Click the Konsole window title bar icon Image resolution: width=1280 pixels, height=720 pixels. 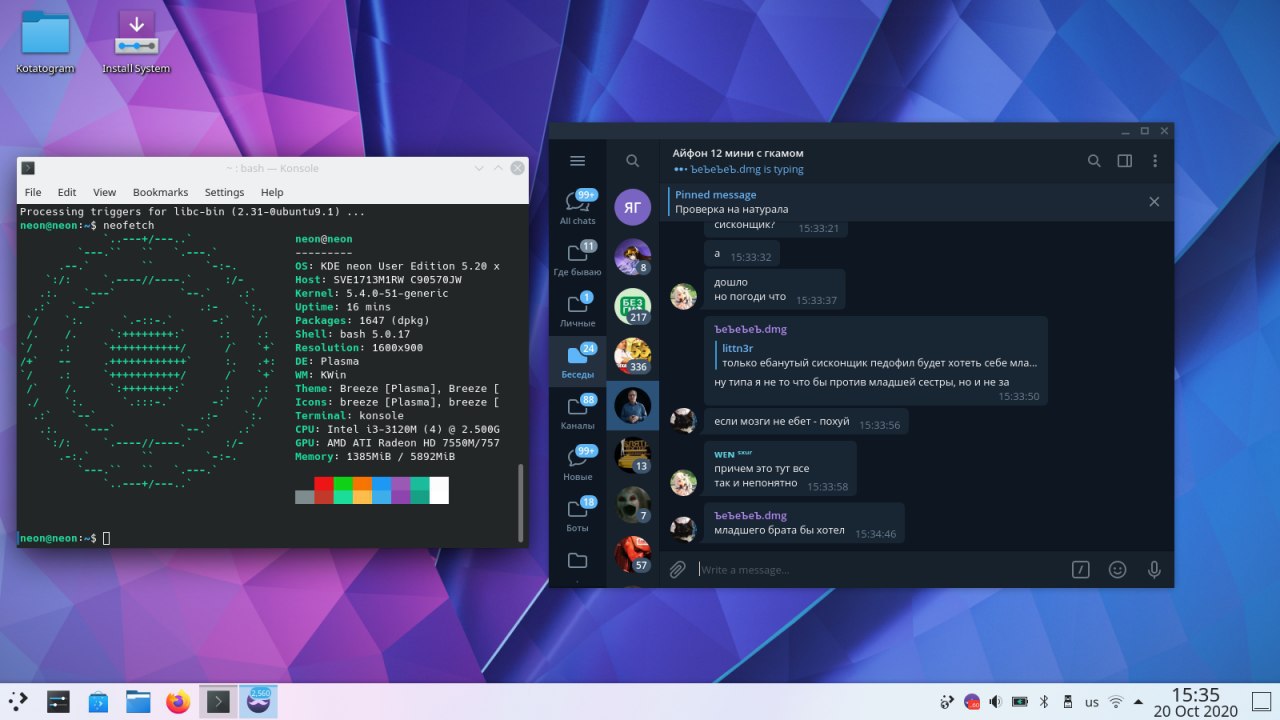29,168
